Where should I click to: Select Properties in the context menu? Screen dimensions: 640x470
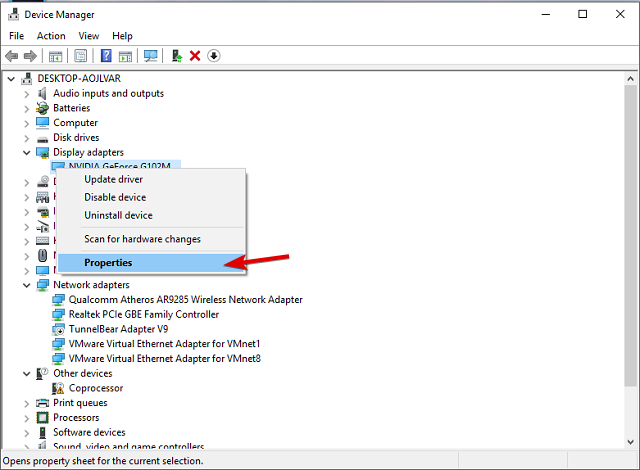coord(151,263)
